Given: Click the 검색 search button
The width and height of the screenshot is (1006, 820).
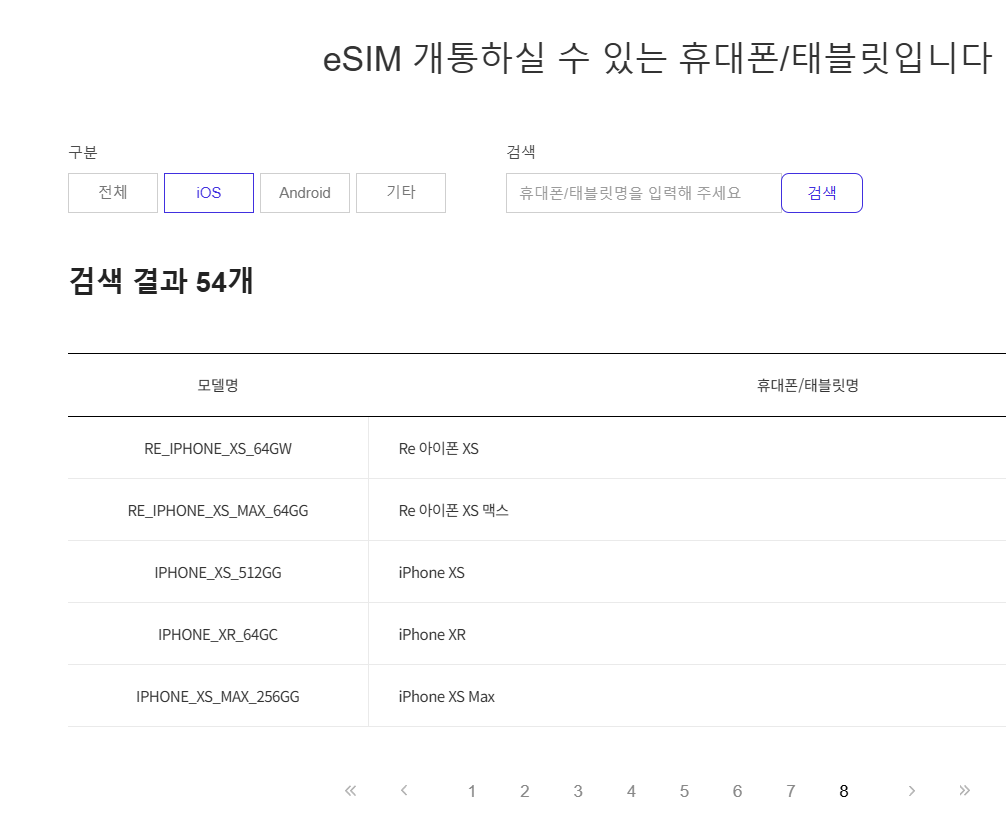Looking at the screenshot, I should [822, 192].
